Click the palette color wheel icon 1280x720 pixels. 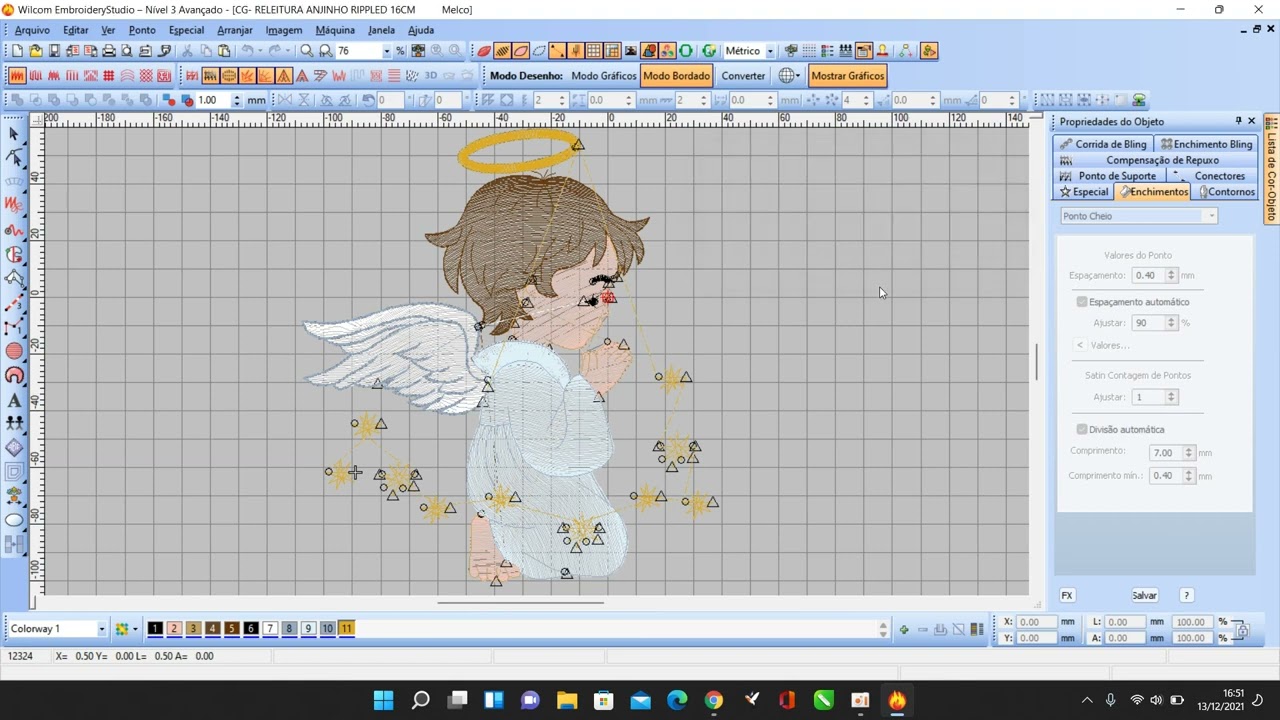point(122,629)
